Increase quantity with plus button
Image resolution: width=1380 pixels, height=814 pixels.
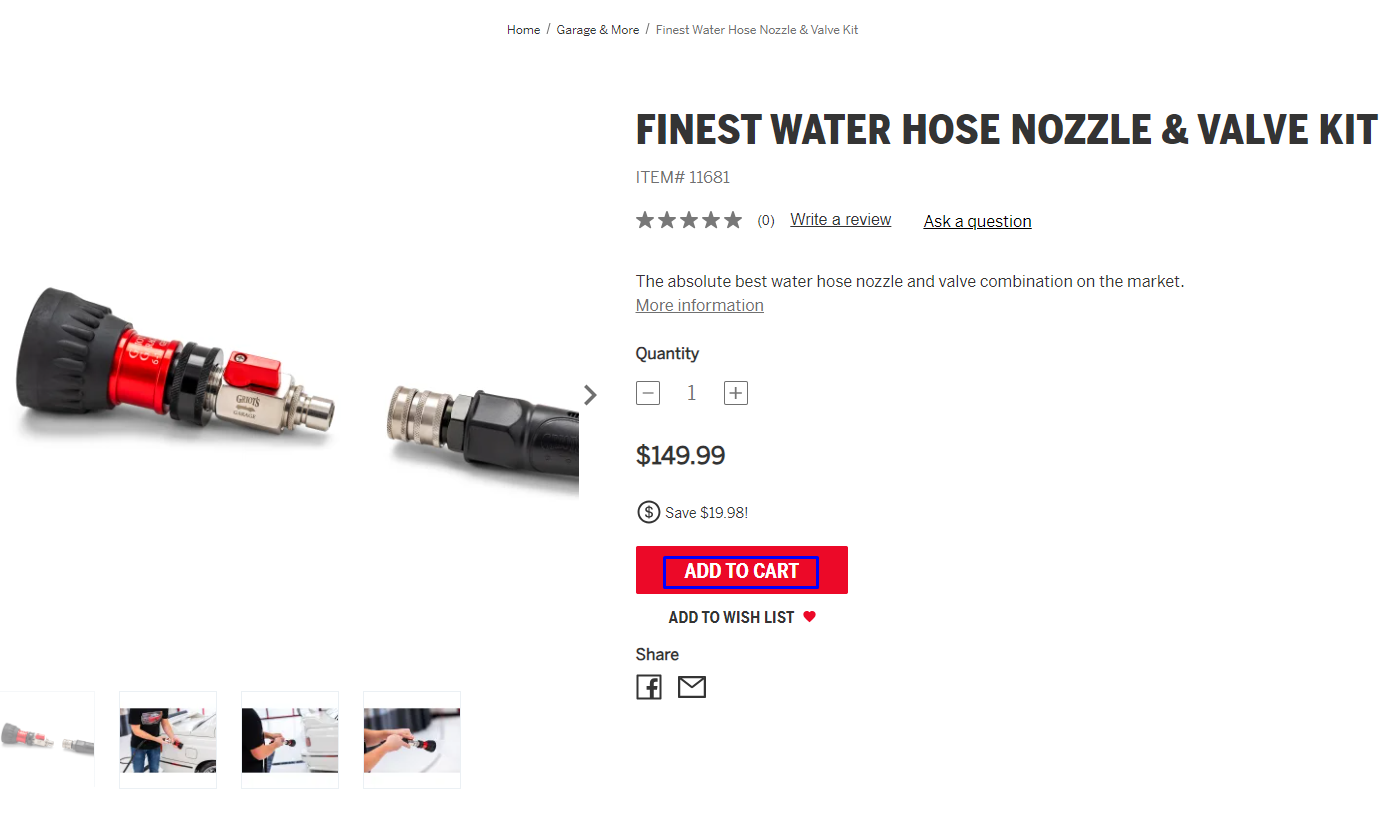point(736,393)
